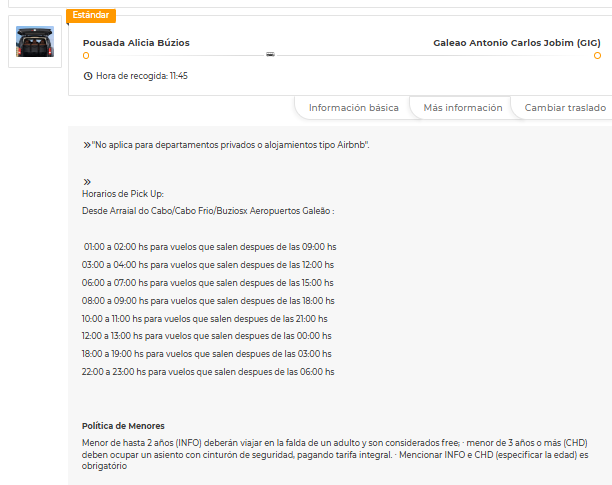Click the clock icon beside pickup time
The image size is (612, 485).
coord(88,76)
